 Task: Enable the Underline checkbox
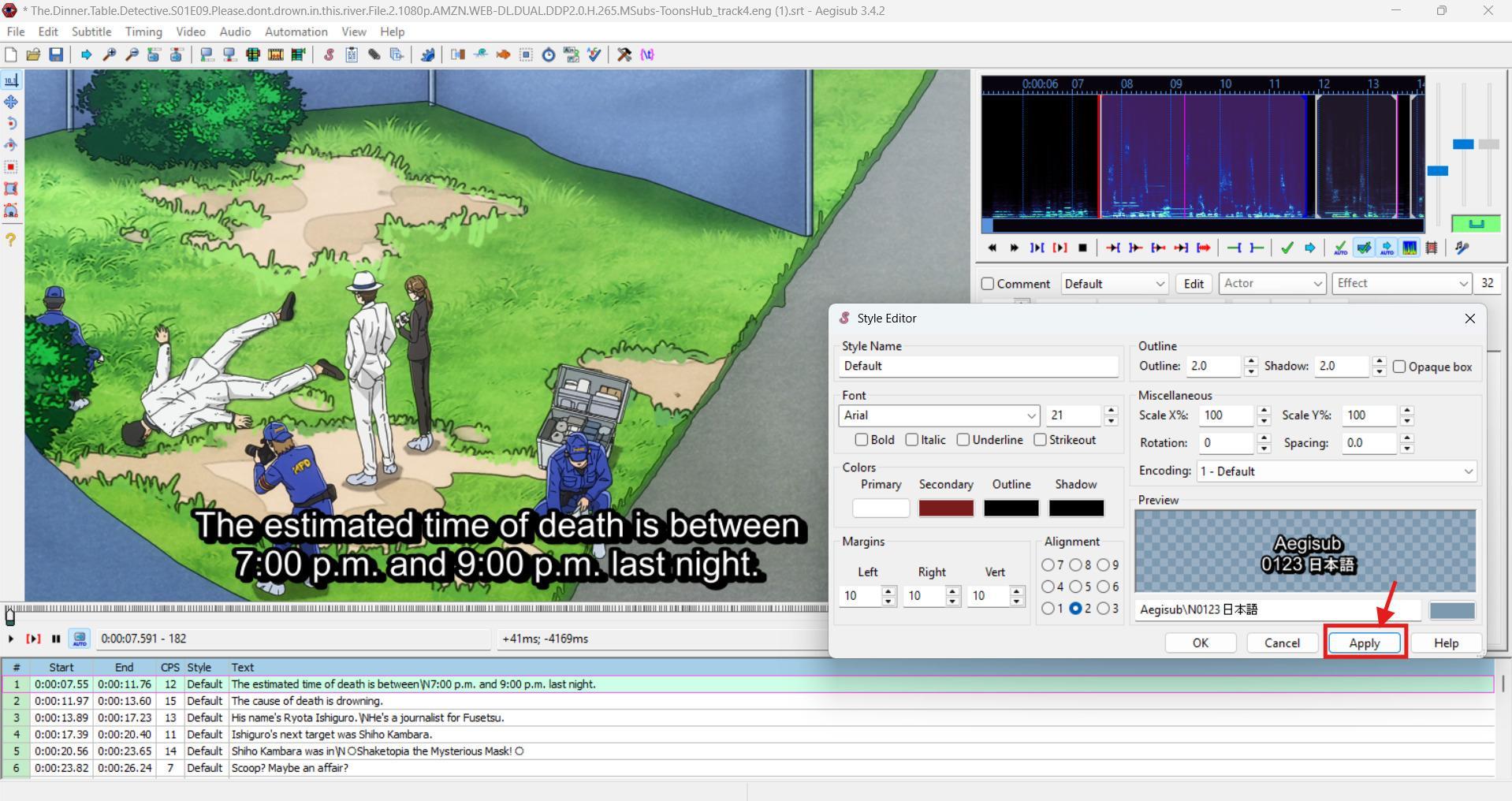(x=963, y=440)
